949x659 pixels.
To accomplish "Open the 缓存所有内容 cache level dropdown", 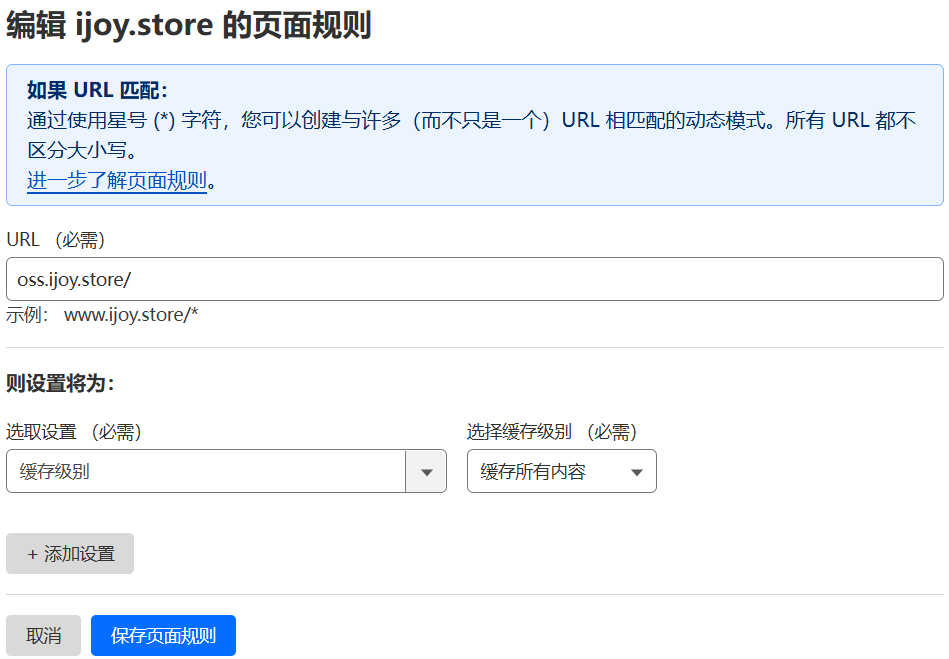I will coord(562,471).
